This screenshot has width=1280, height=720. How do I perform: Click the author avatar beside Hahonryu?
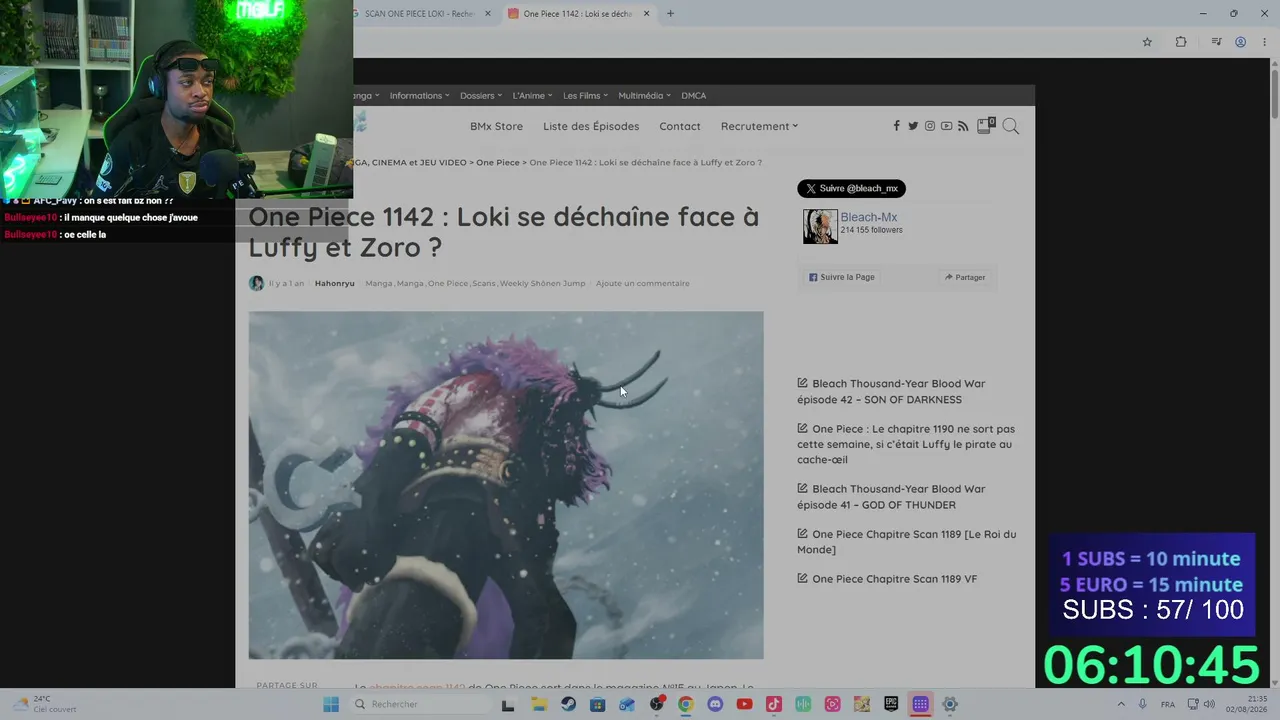pos(256,283)
